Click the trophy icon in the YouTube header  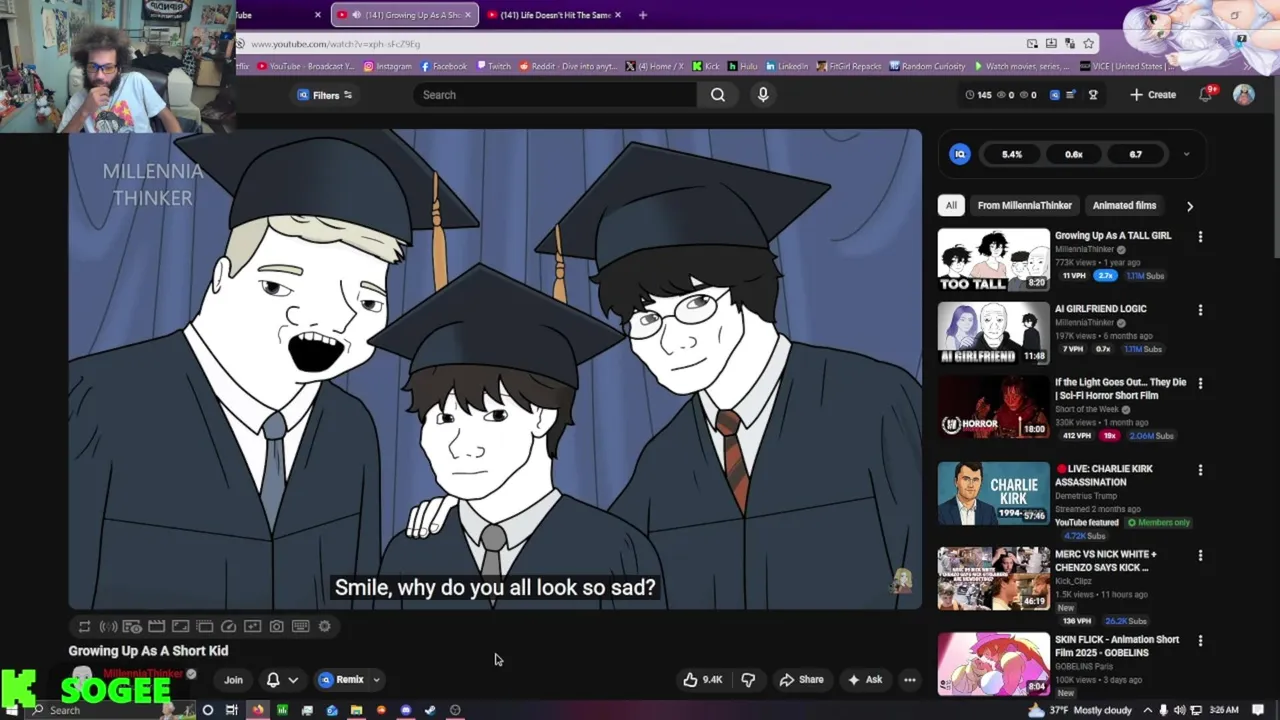tap(1093, 95)
